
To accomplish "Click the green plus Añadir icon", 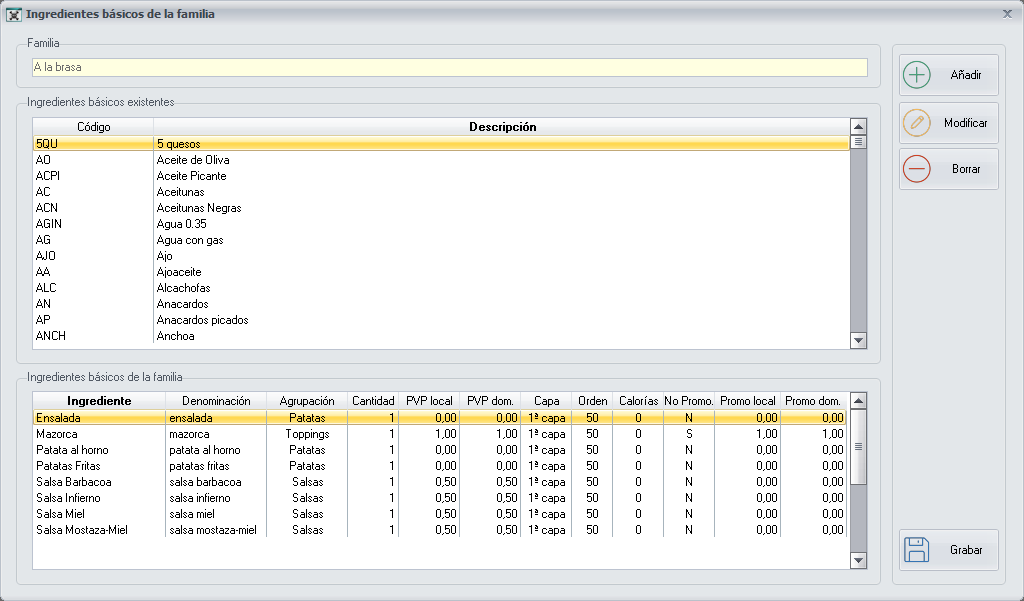I will (x=917, y=75).
